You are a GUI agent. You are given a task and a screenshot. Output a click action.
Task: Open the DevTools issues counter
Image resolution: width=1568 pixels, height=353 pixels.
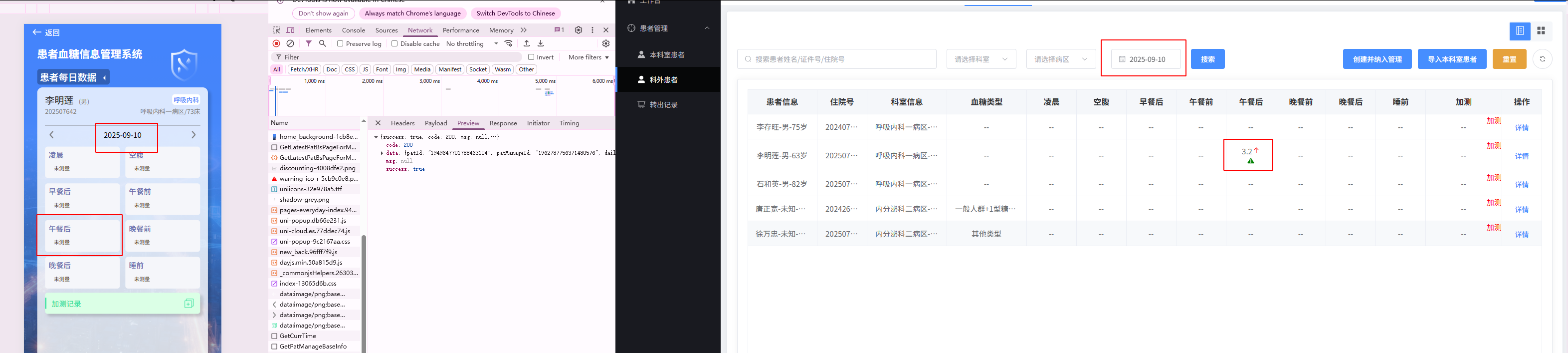(x=559, y=30)
